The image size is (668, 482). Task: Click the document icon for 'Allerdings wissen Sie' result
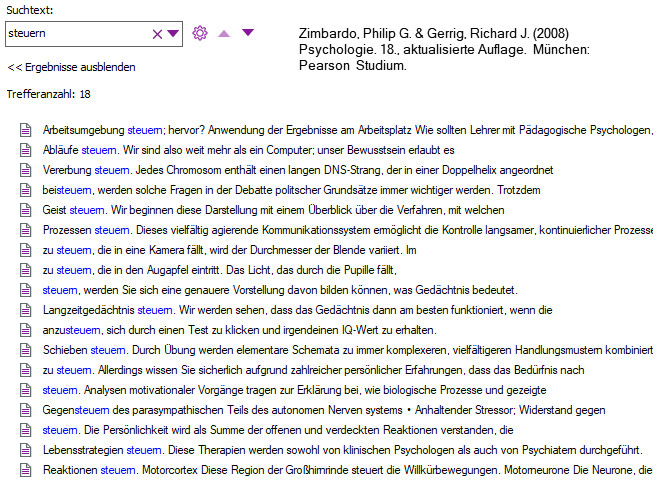click(x=26, y=370)
